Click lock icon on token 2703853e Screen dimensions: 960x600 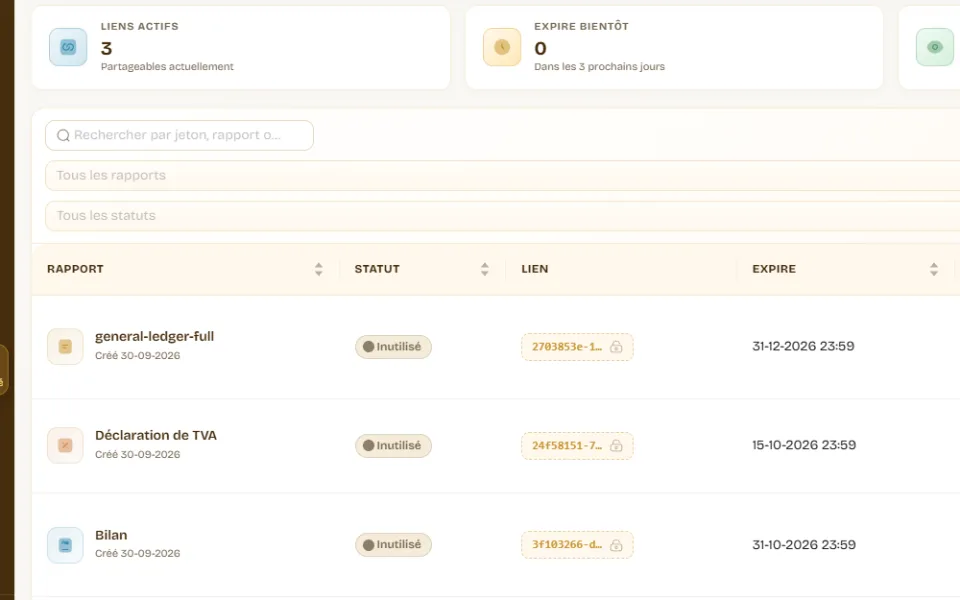(616, 347)
